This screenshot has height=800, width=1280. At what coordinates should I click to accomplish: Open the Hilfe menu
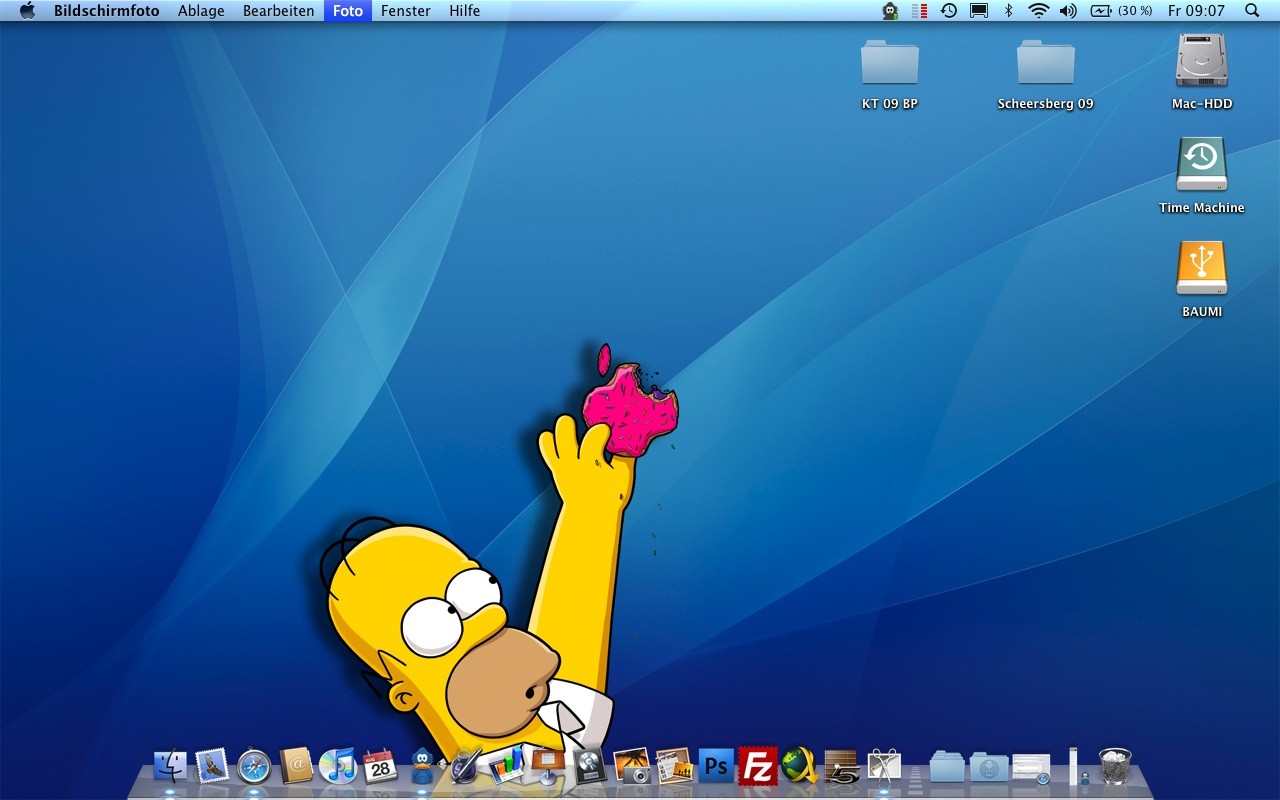click(x=465, y=11)
